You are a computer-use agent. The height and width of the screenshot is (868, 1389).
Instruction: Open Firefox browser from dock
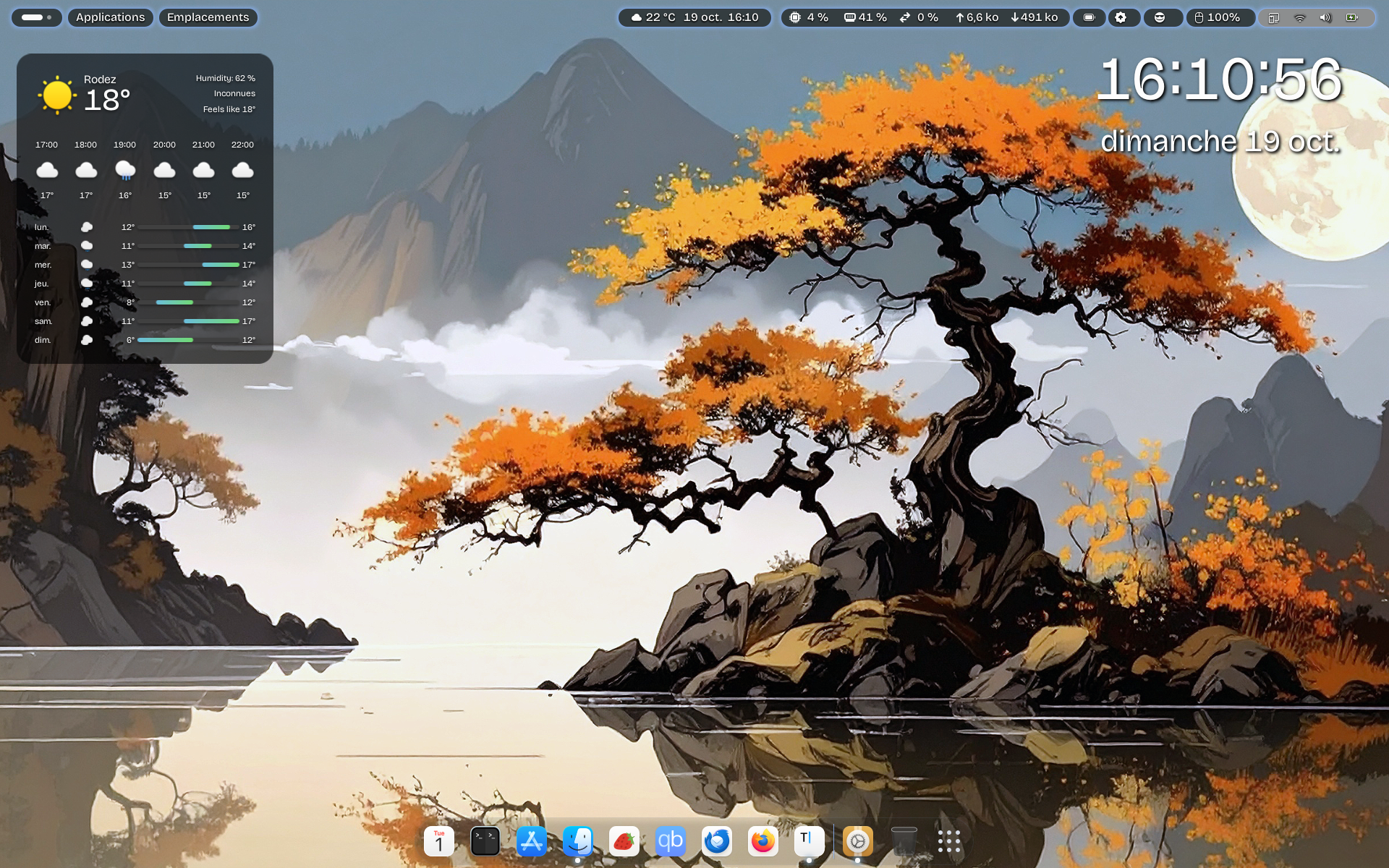click(763, 841)
